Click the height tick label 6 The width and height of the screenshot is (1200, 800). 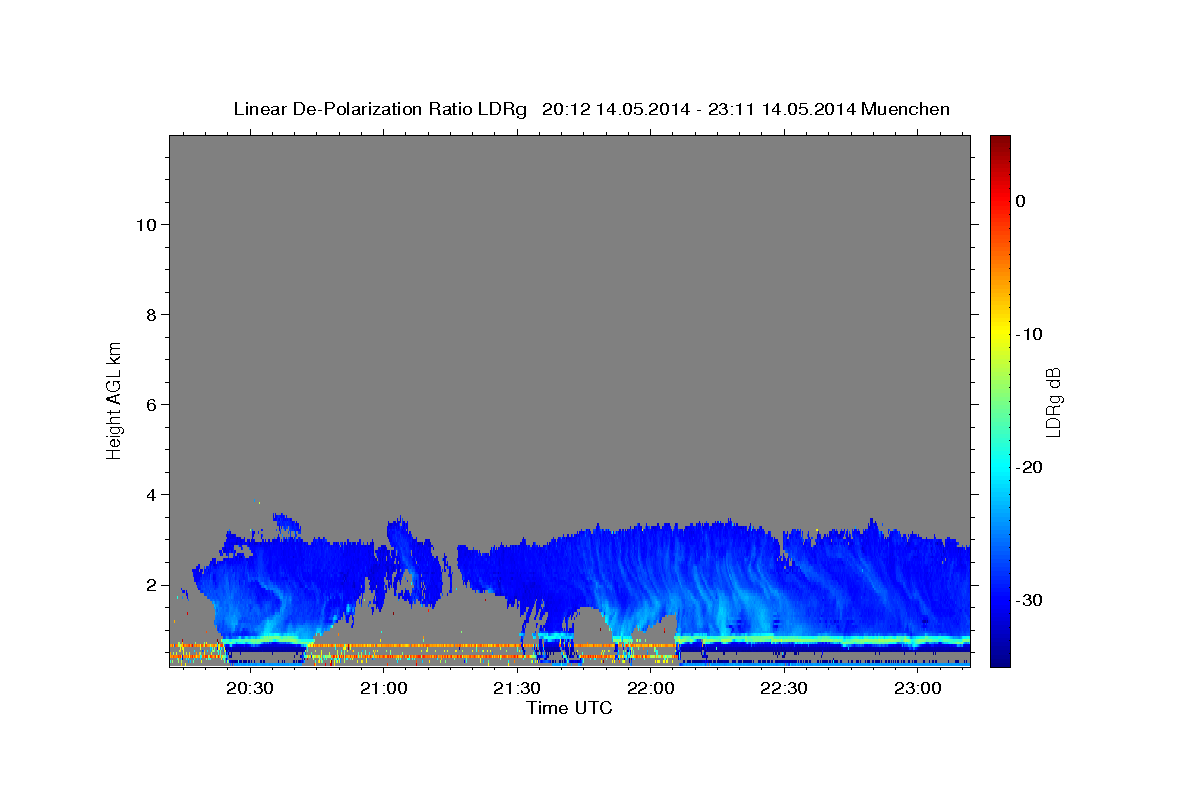151,405
